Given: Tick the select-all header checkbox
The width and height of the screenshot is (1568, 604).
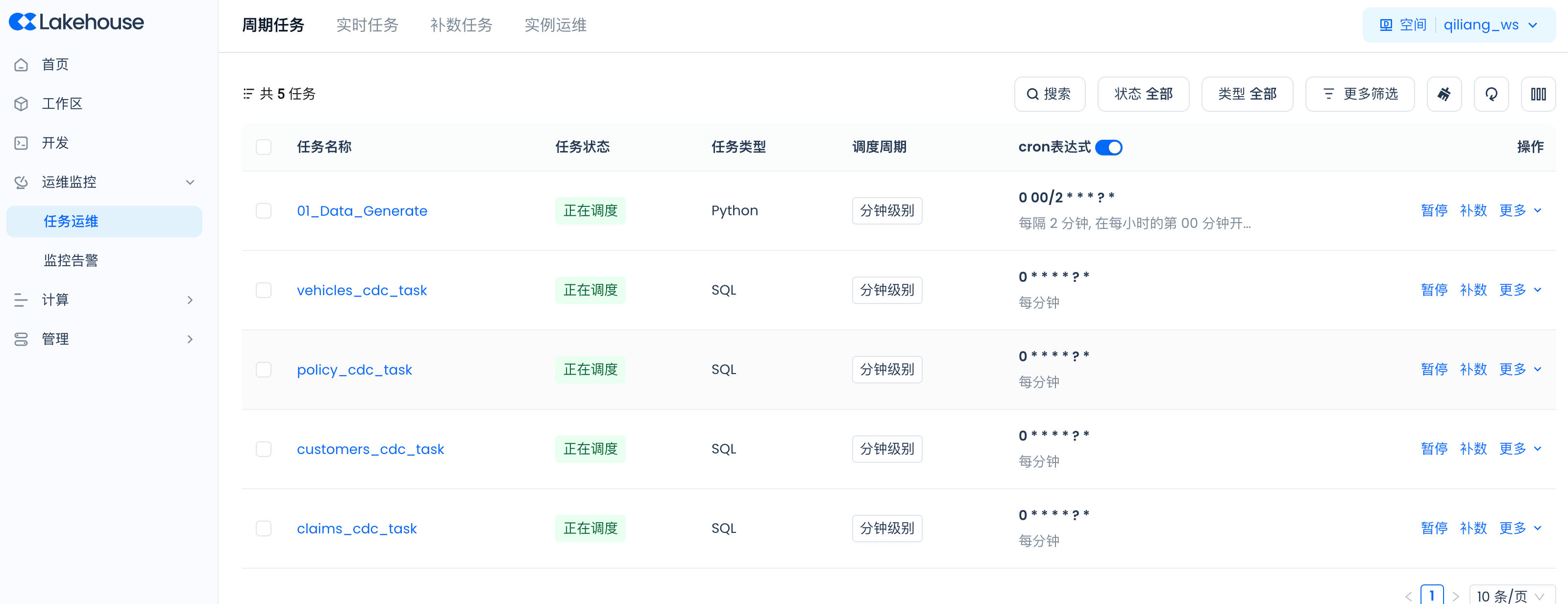Looking at the screenshot, I should click(x=264, y=147).
